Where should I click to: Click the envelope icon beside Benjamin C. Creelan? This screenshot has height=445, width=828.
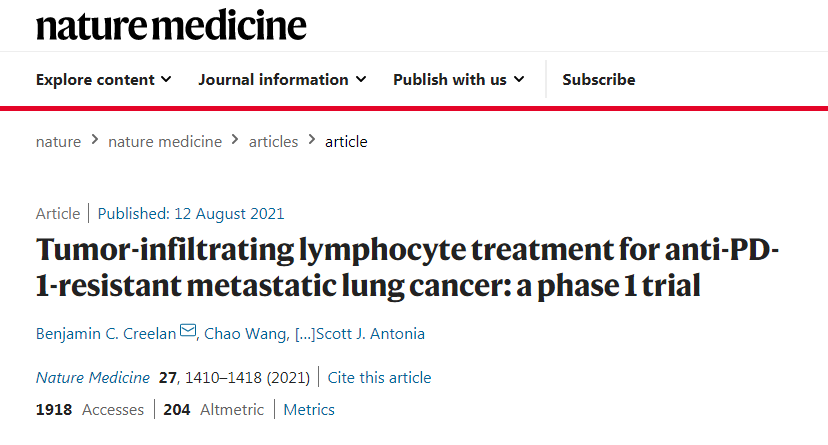188,330
